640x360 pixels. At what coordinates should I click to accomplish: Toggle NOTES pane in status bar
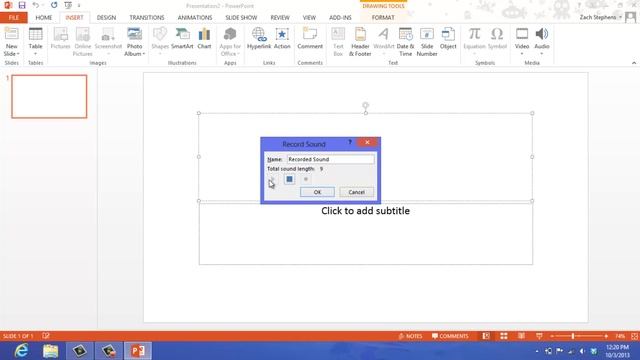coord(411,336)
